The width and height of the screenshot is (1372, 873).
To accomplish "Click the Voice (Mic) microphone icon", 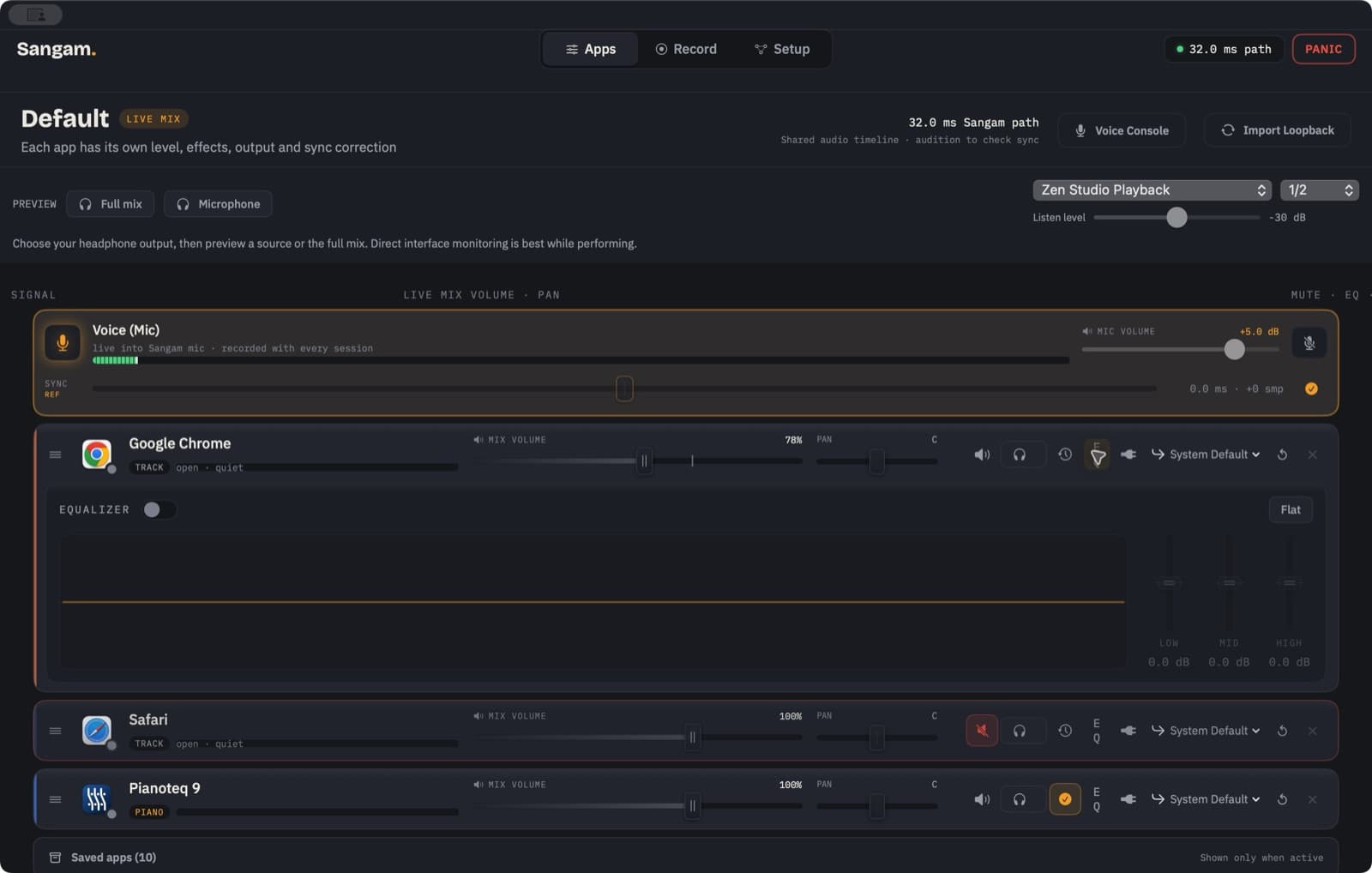I will (63, 342).
